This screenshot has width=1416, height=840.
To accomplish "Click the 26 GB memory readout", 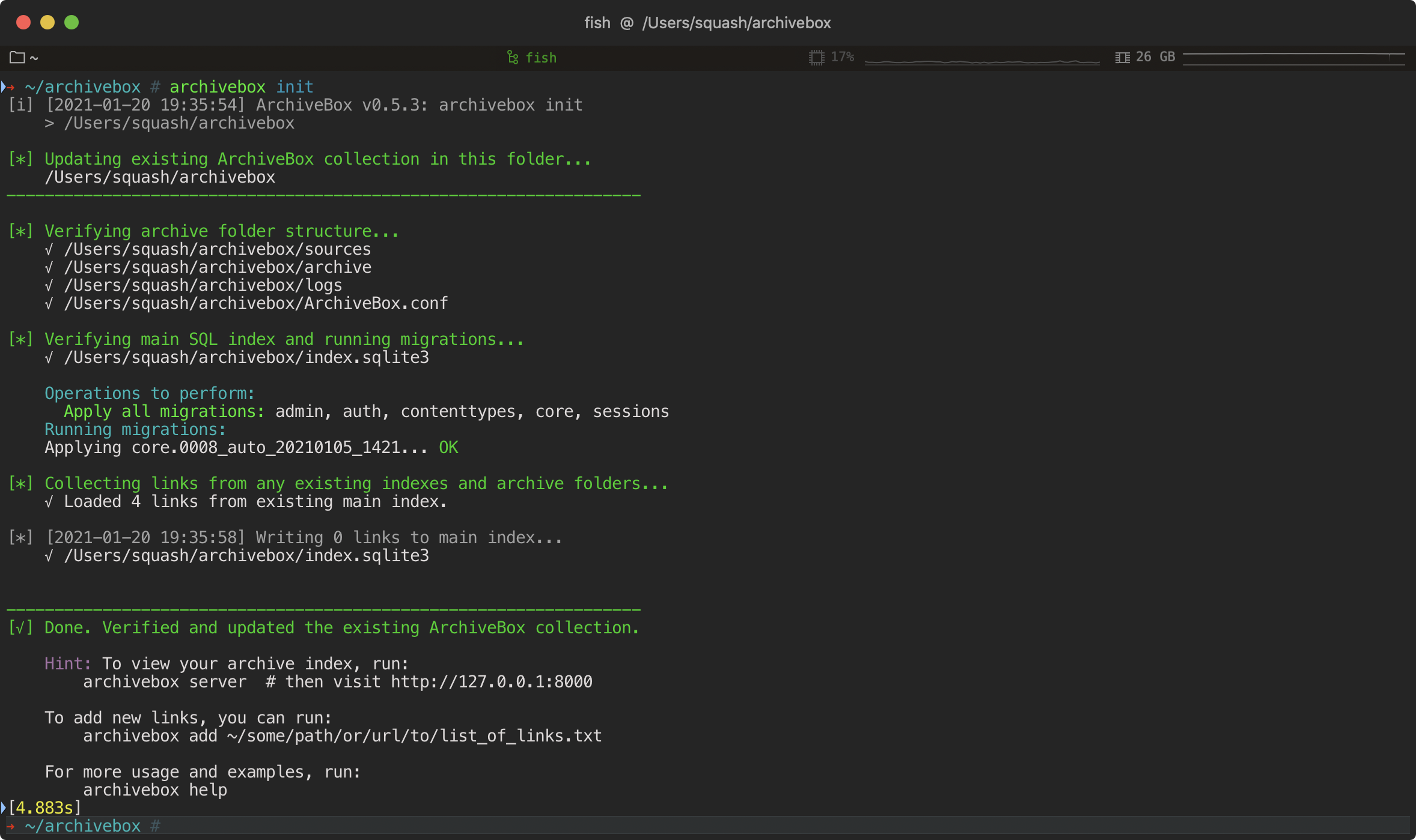I will point(1155,57).
